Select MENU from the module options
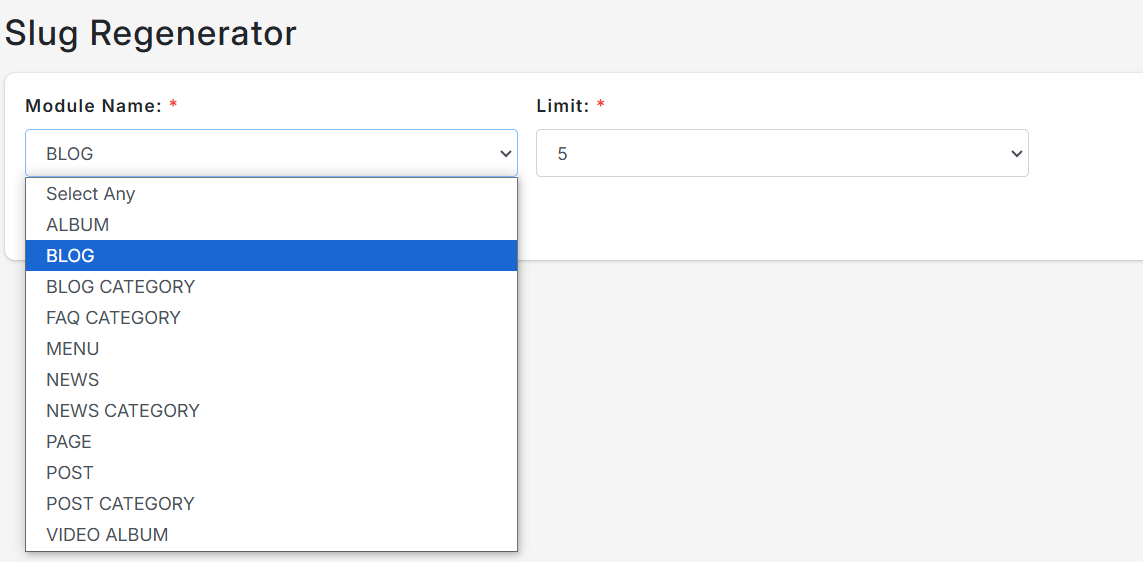This screenshot has width=1143, height=562. pos(271,348)
